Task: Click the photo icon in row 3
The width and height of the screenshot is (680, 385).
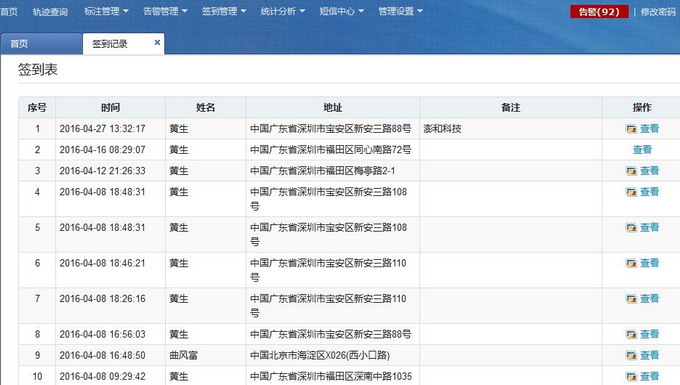Action: pyautogui.click(x=631, y=171)
